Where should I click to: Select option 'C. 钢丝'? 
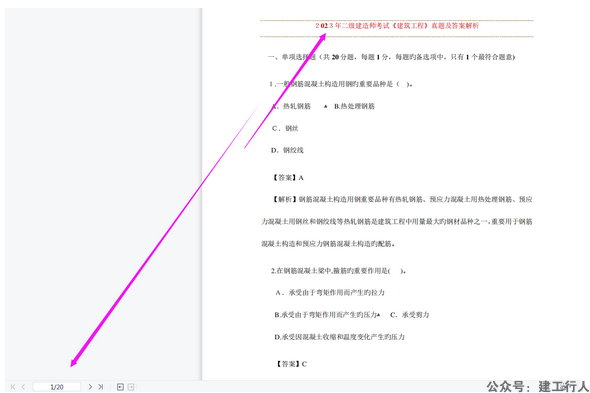(285, 128)
